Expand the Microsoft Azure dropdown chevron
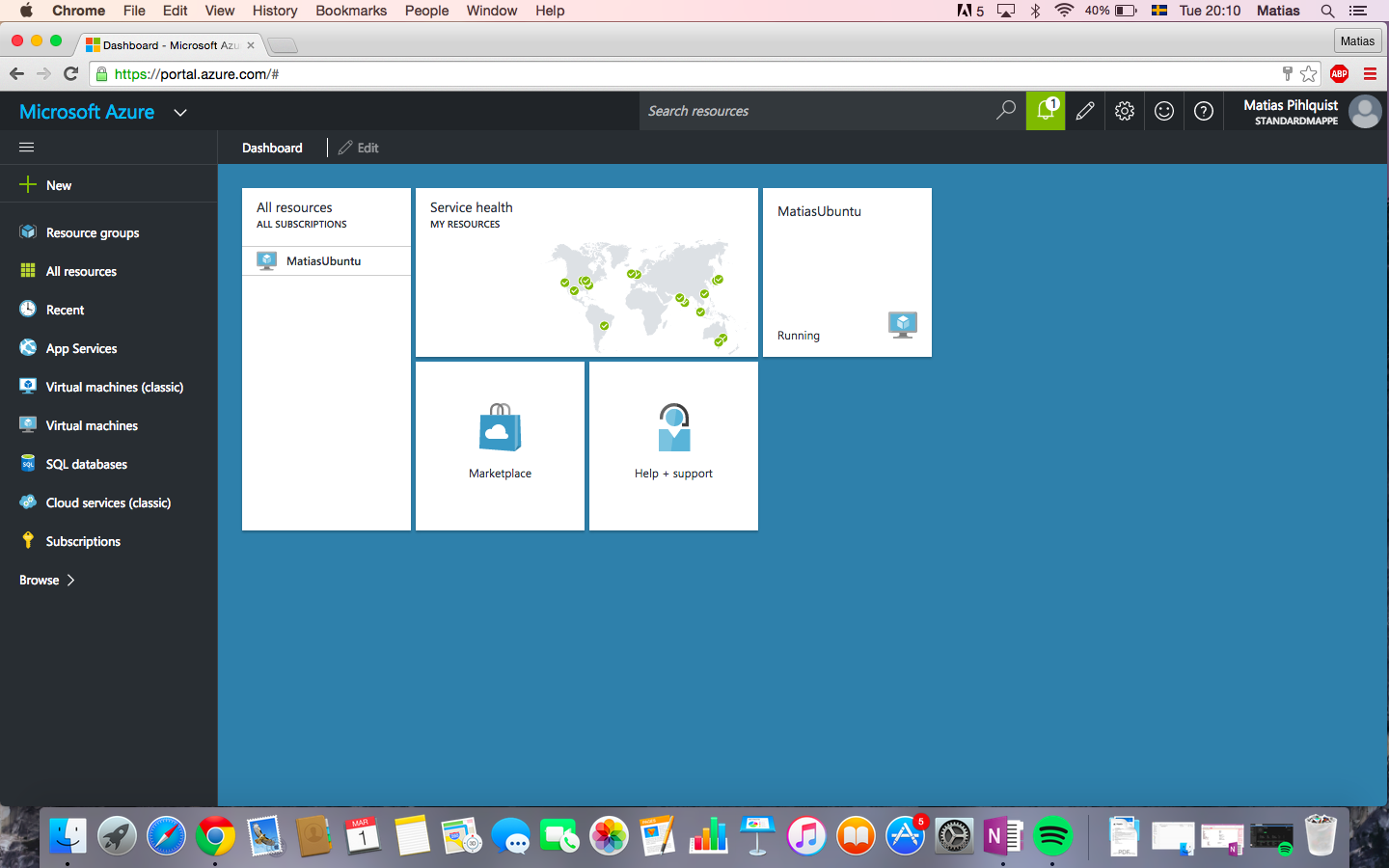Image resolution: width=1389 pixels, height=868 pixels. coord(180,113)
